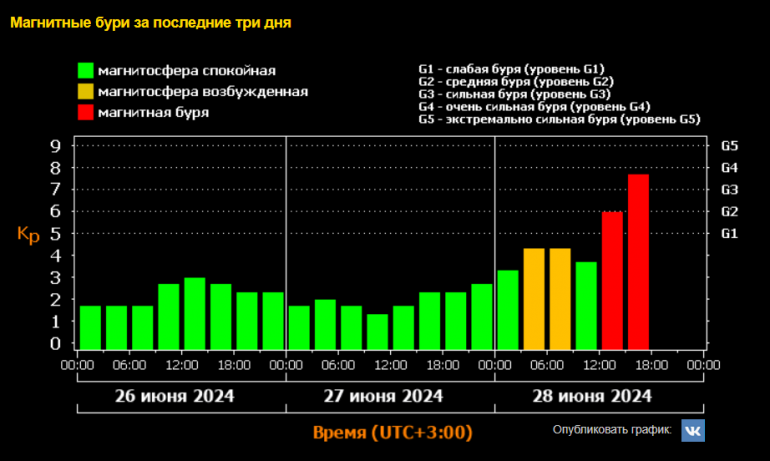
Task: Click the second orange bar on 28 июня
Action: 560,297
